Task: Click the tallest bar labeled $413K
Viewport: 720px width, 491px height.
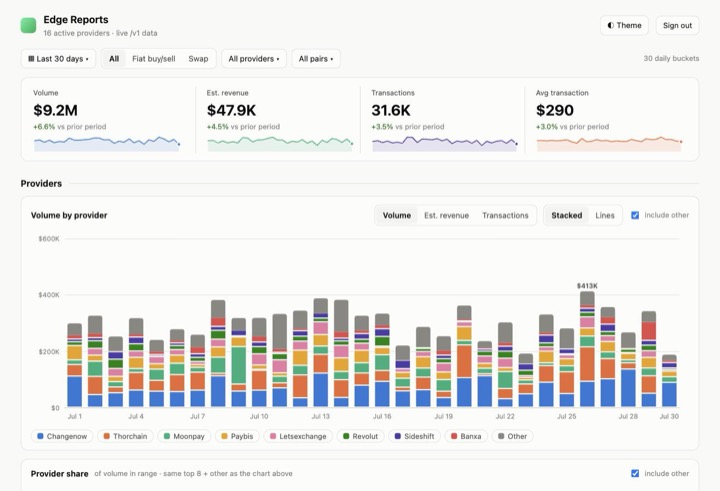Action: point(587,349)
